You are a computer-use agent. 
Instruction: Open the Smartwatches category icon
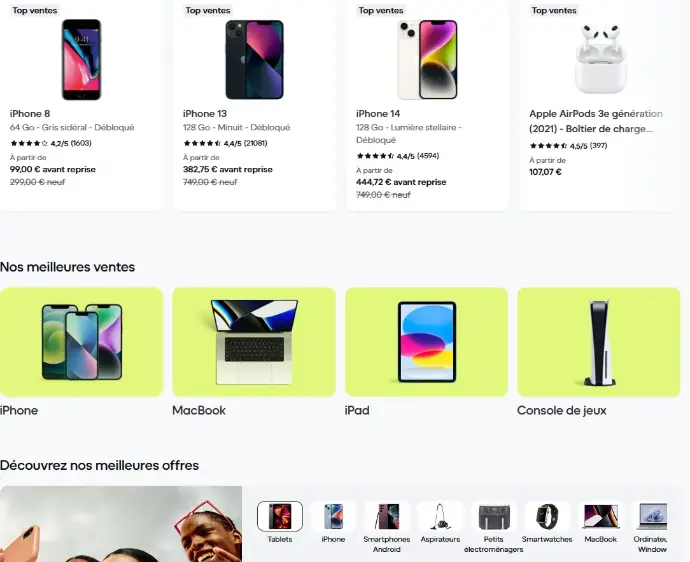click(x=547, y=516)
